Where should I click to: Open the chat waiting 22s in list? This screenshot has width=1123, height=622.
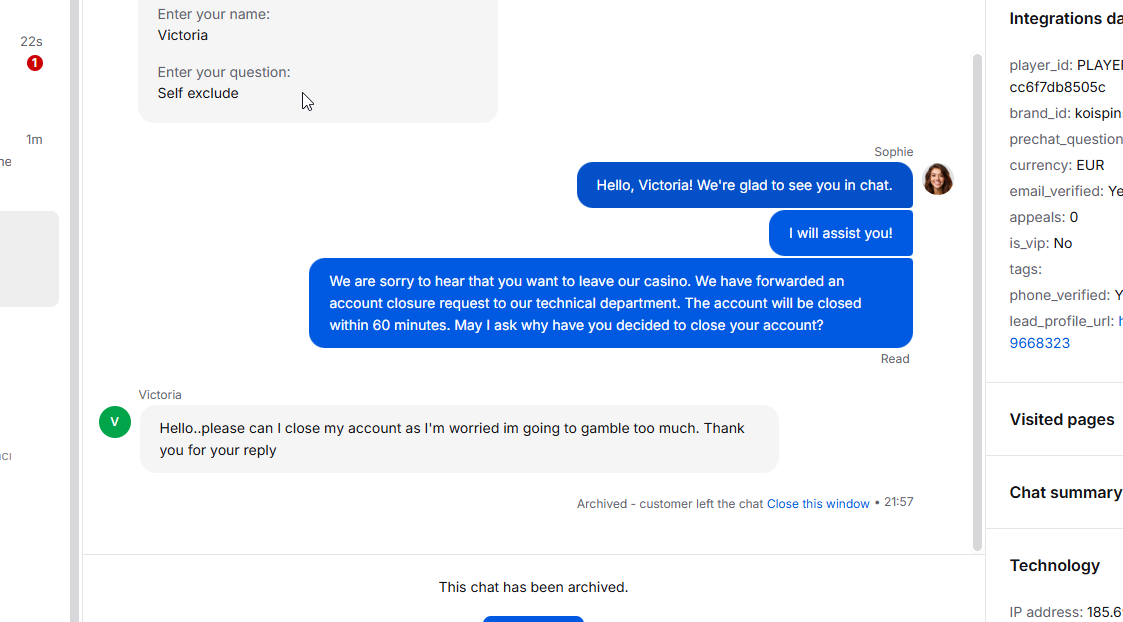tap(30, 52)
